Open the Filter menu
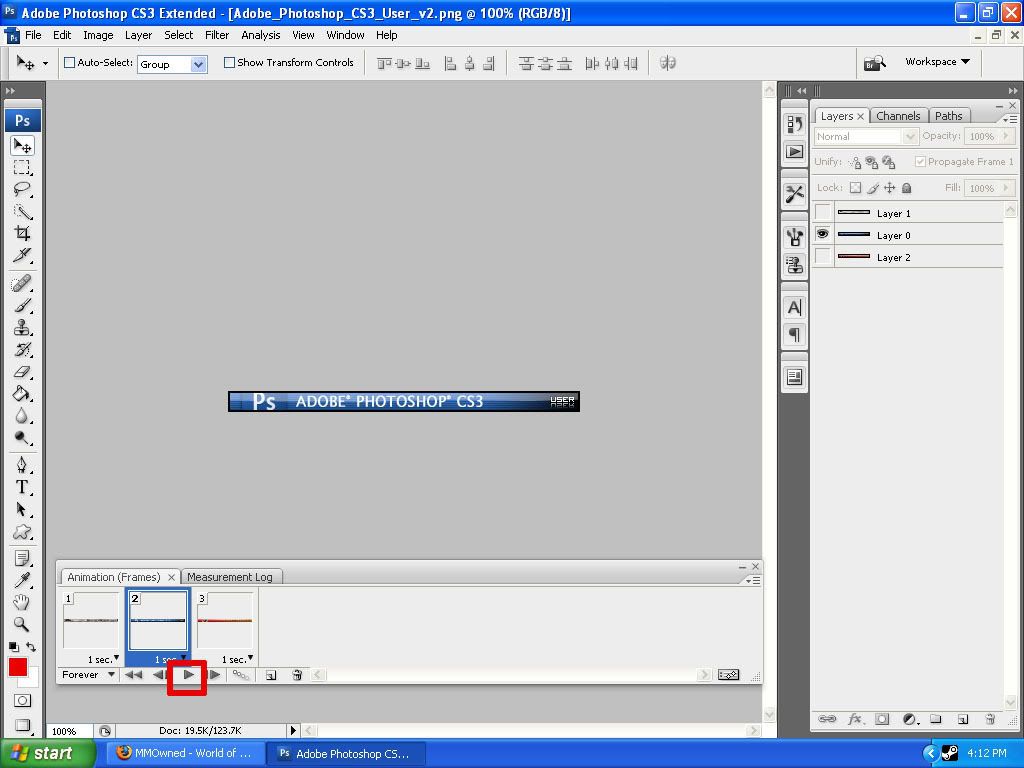Image resolution: width=1024 pixels, height=768 pixels. 217,35
